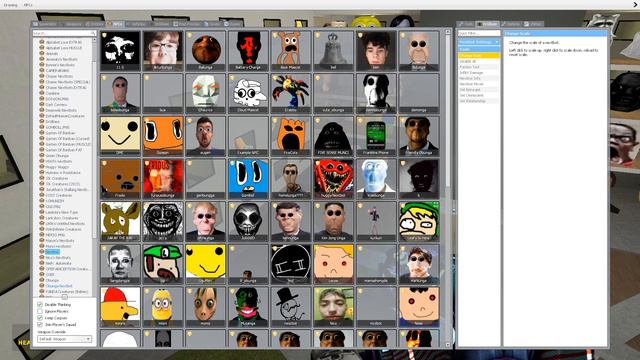Image resolution: width=640 pixels, height=360 pixels.
Task: Pick the pale blue inverted face NPC
Action: pyautogui.click(x=376, y=179)
